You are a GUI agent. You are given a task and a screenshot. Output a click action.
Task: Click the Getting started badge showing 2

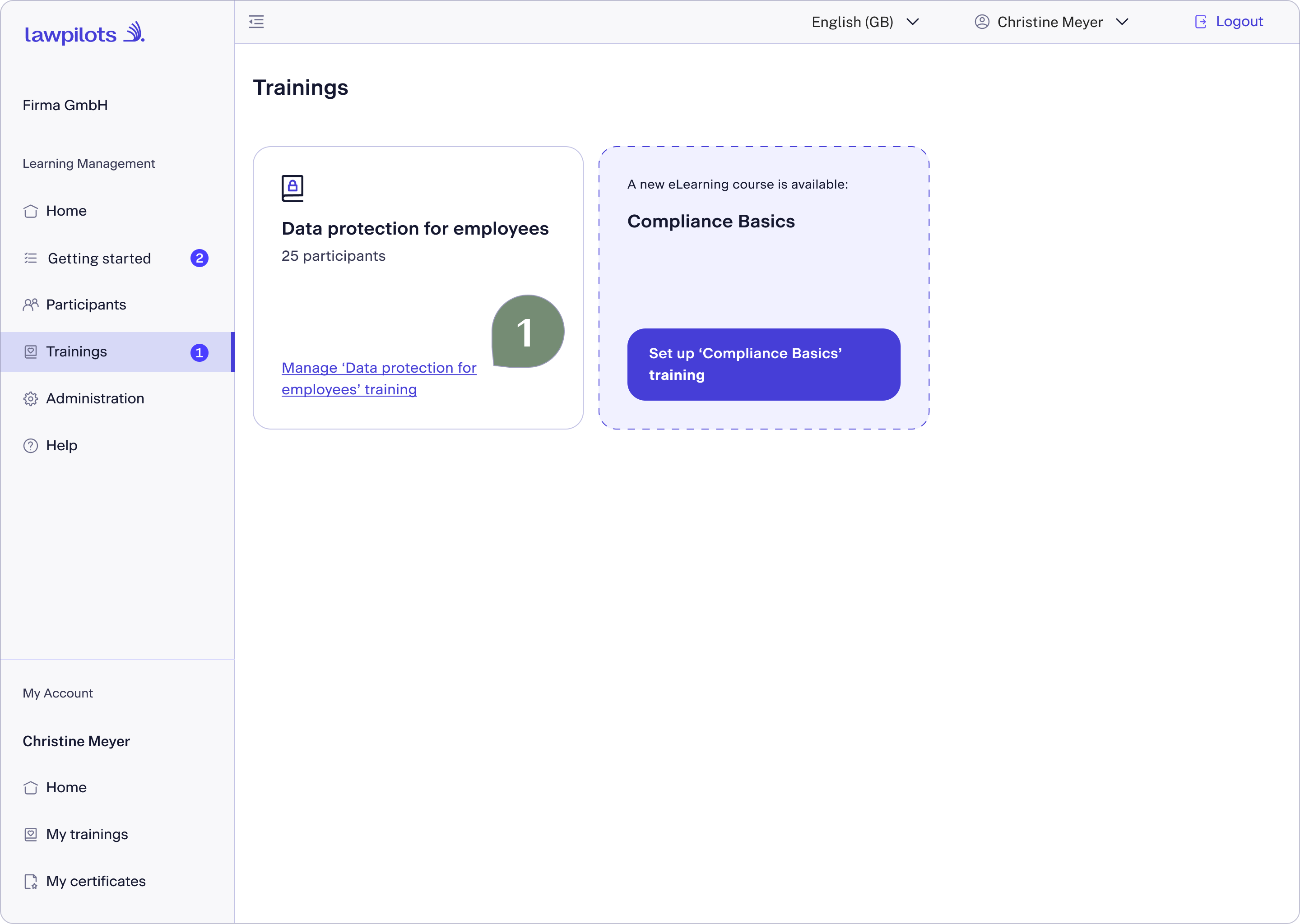199,259
